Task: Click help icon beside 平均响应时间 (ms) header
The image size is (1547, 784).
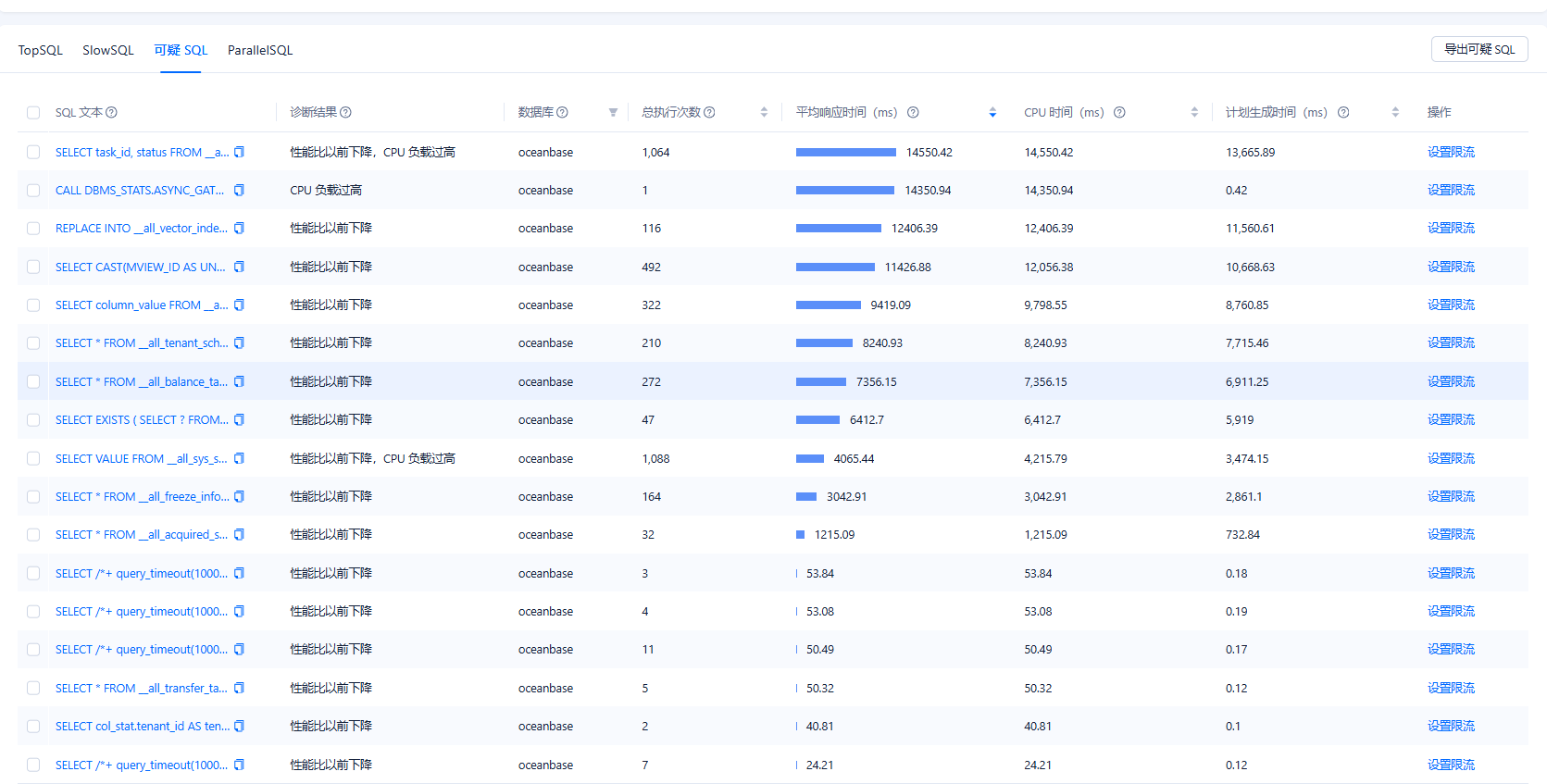Action: (913, 113)
